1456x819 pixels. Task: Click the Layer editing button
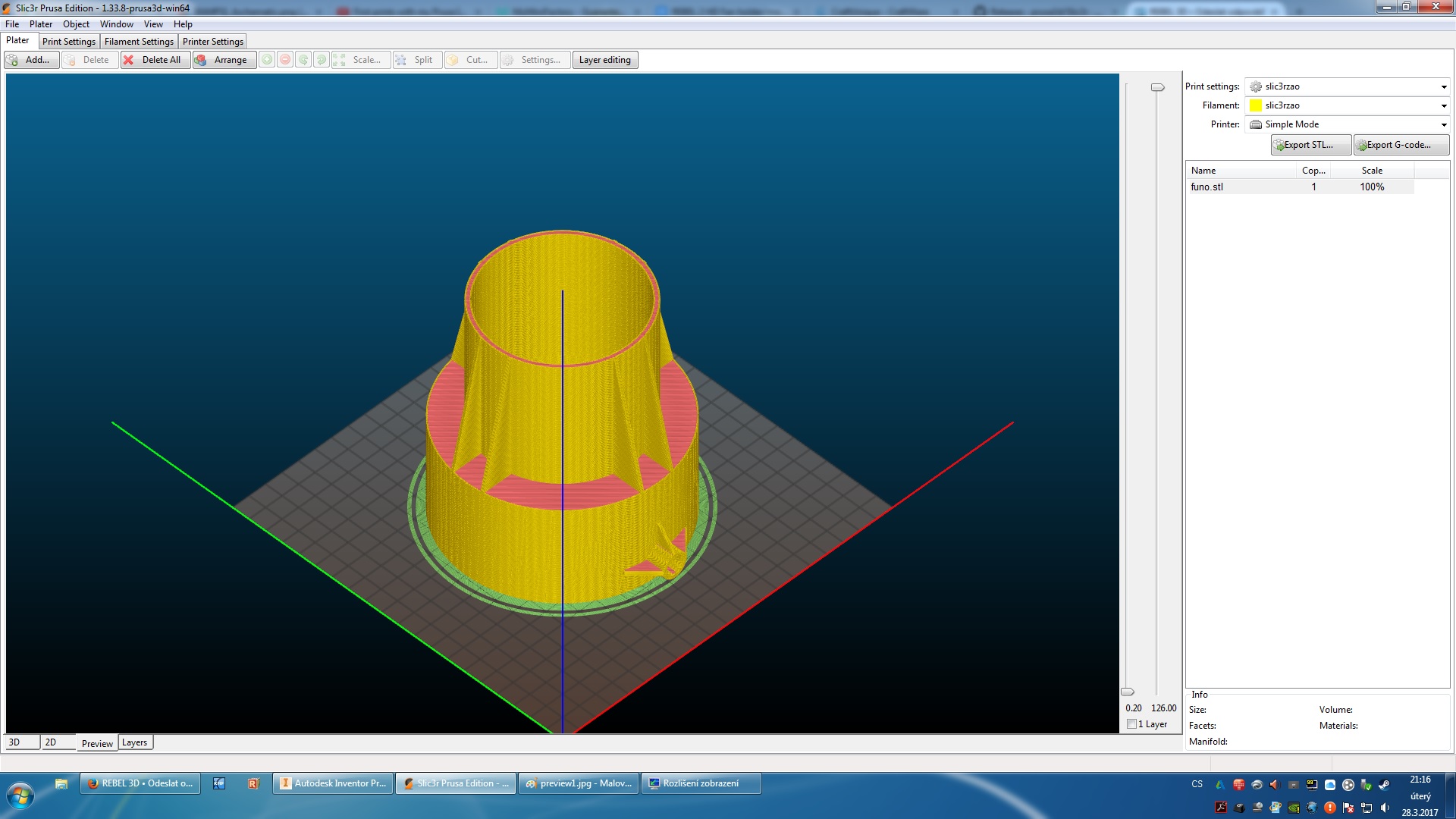(x=604, y=60)
